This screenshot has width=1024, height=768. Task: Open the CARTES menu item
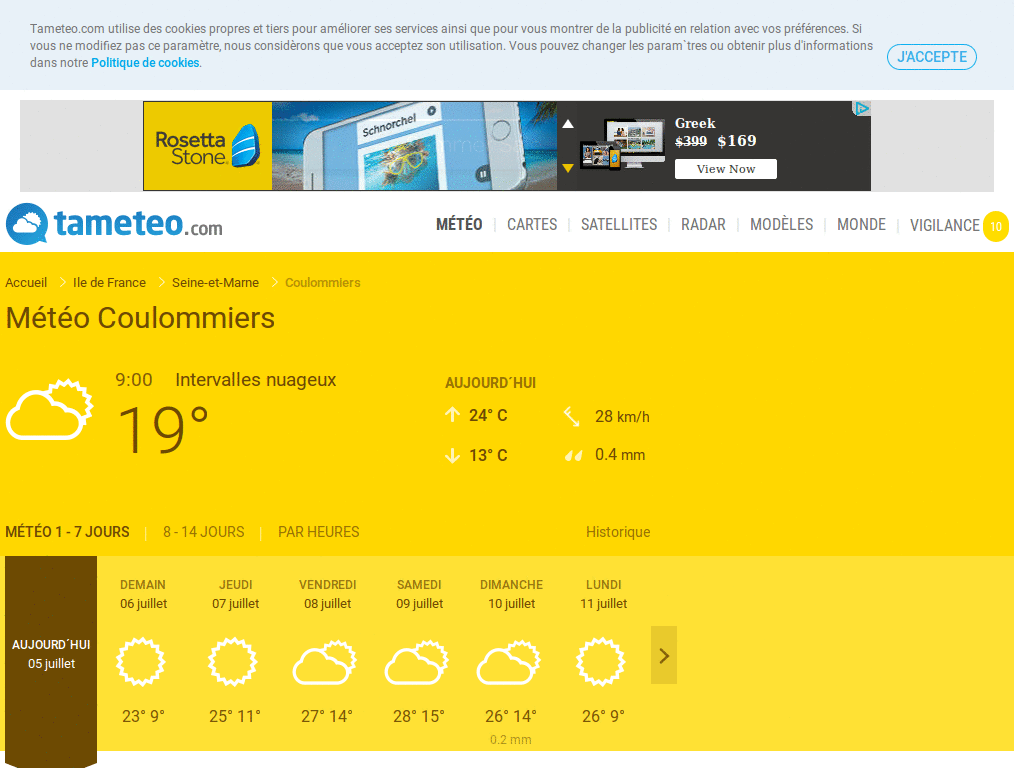pyautogui.click(x=532, y=225)
